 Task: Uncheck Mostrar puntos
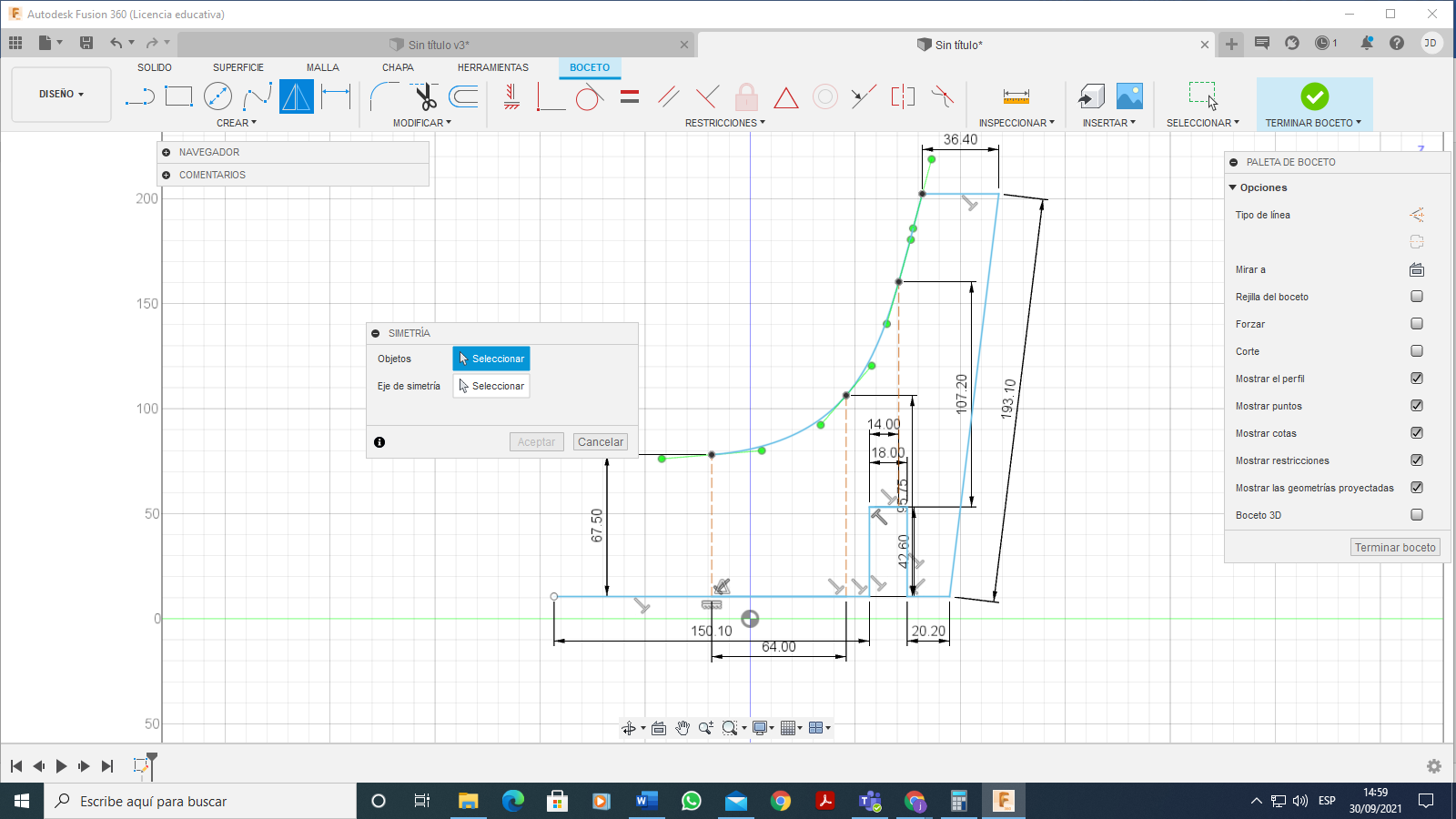pos(1417,406)
